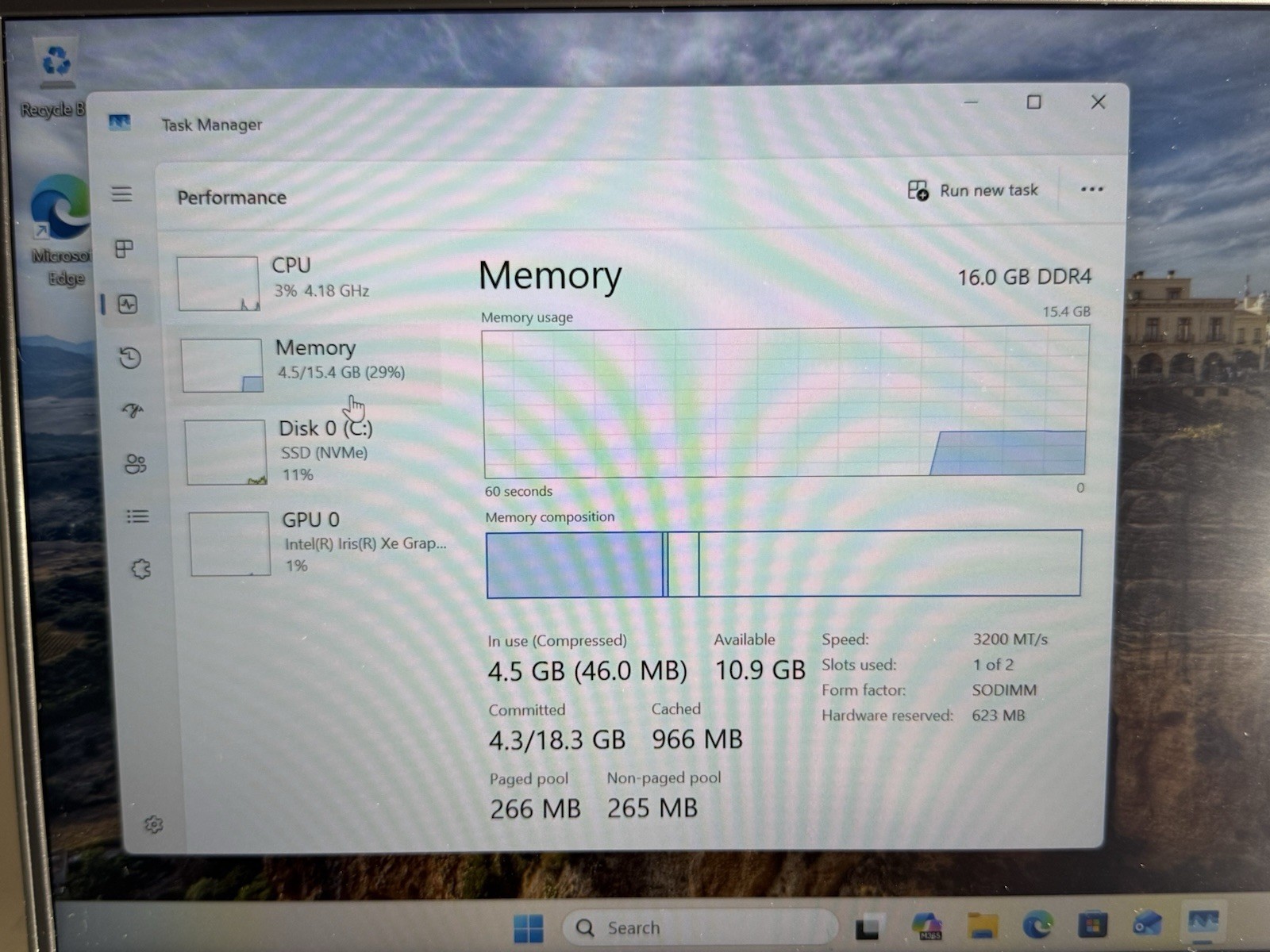Click Run new task button
Viewport: 1270px width, 952px height.
point(973,190)
